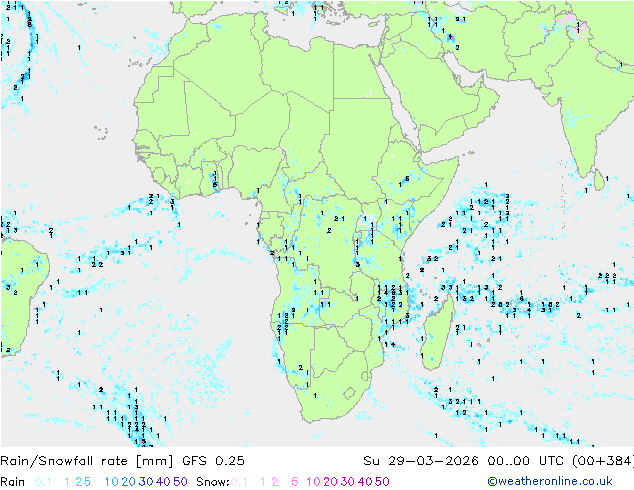Select the 'Rain' legend label
This screenshot has width=634, height=490.
(13, 482)
